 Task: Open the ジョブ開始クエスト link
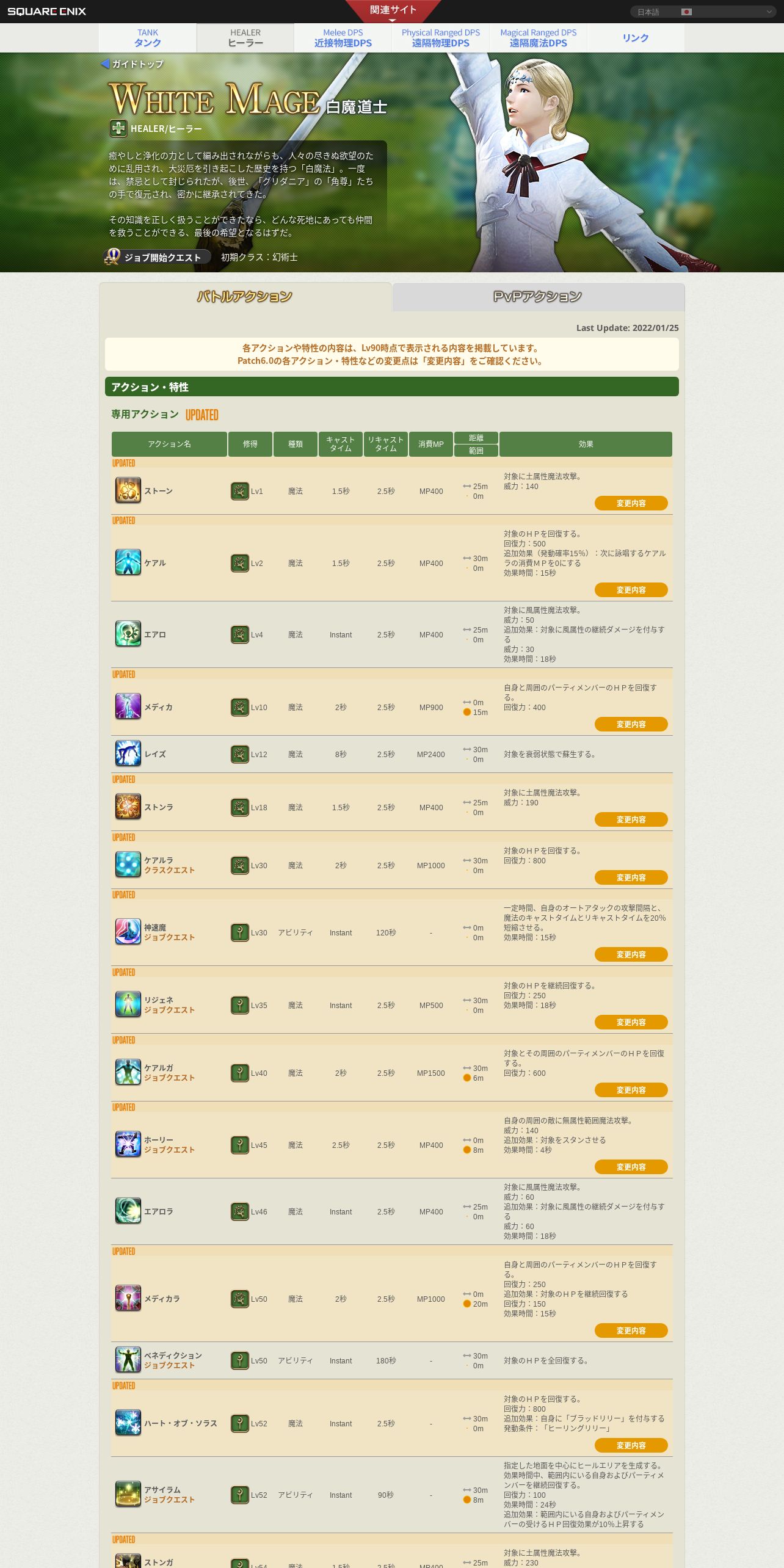pos(158,257)
